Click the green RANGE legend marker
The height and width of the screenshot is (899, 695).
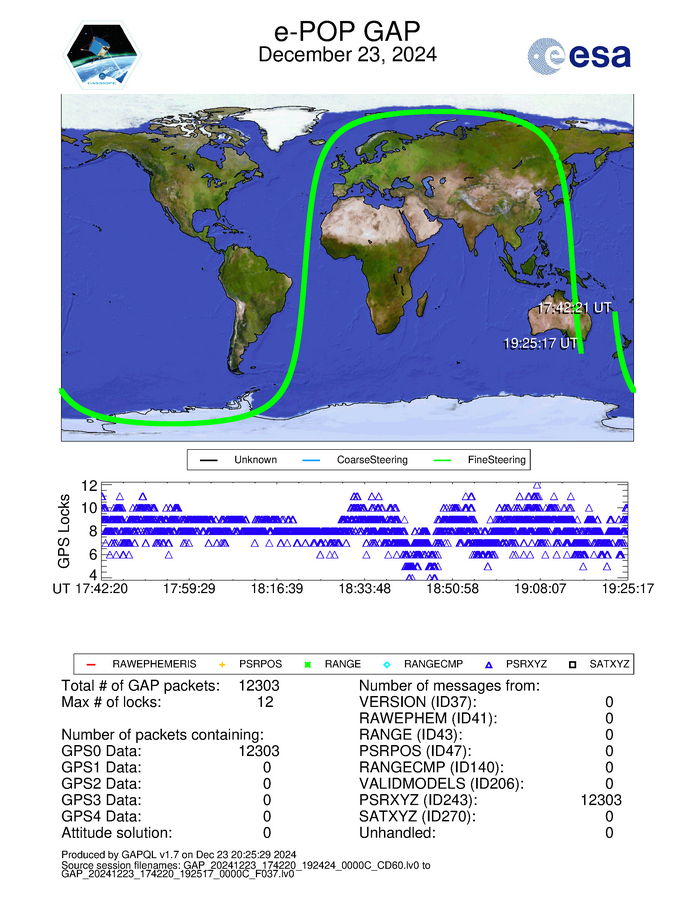307,664
